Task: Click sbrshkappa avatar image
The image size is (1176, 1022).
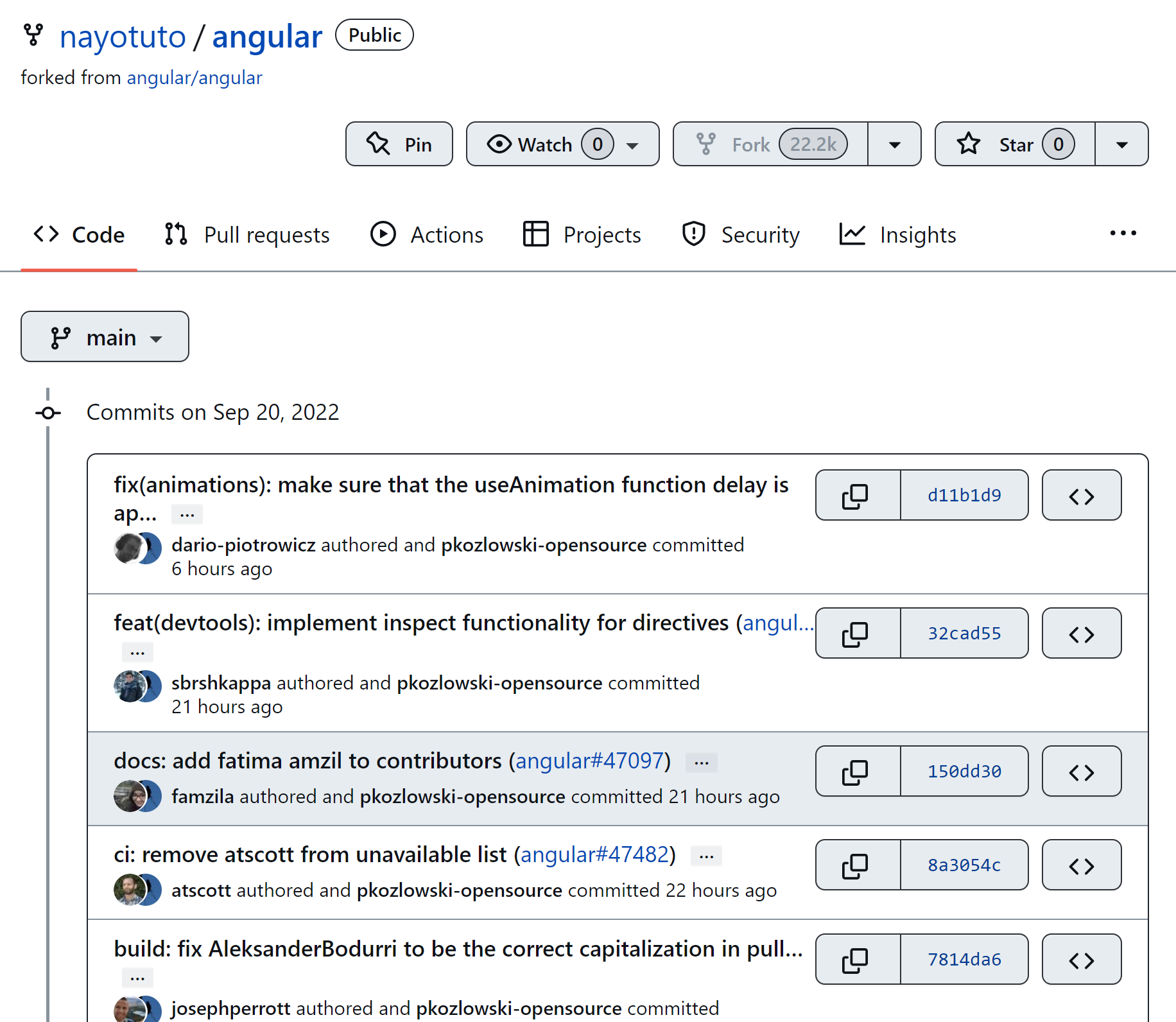Action: 129,687
